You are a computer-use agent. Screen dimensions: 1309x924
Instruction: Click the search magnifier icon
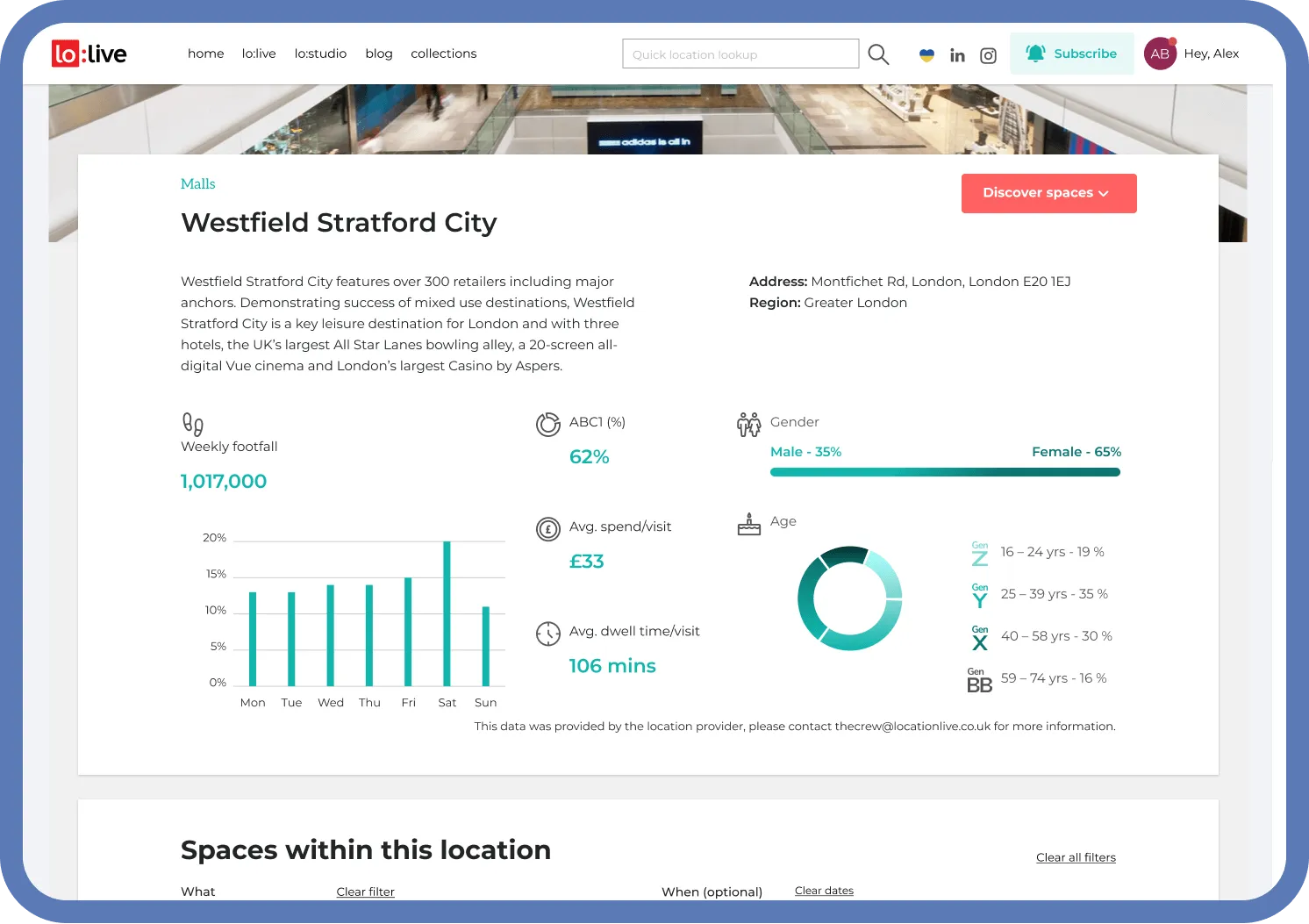[878, 54]
